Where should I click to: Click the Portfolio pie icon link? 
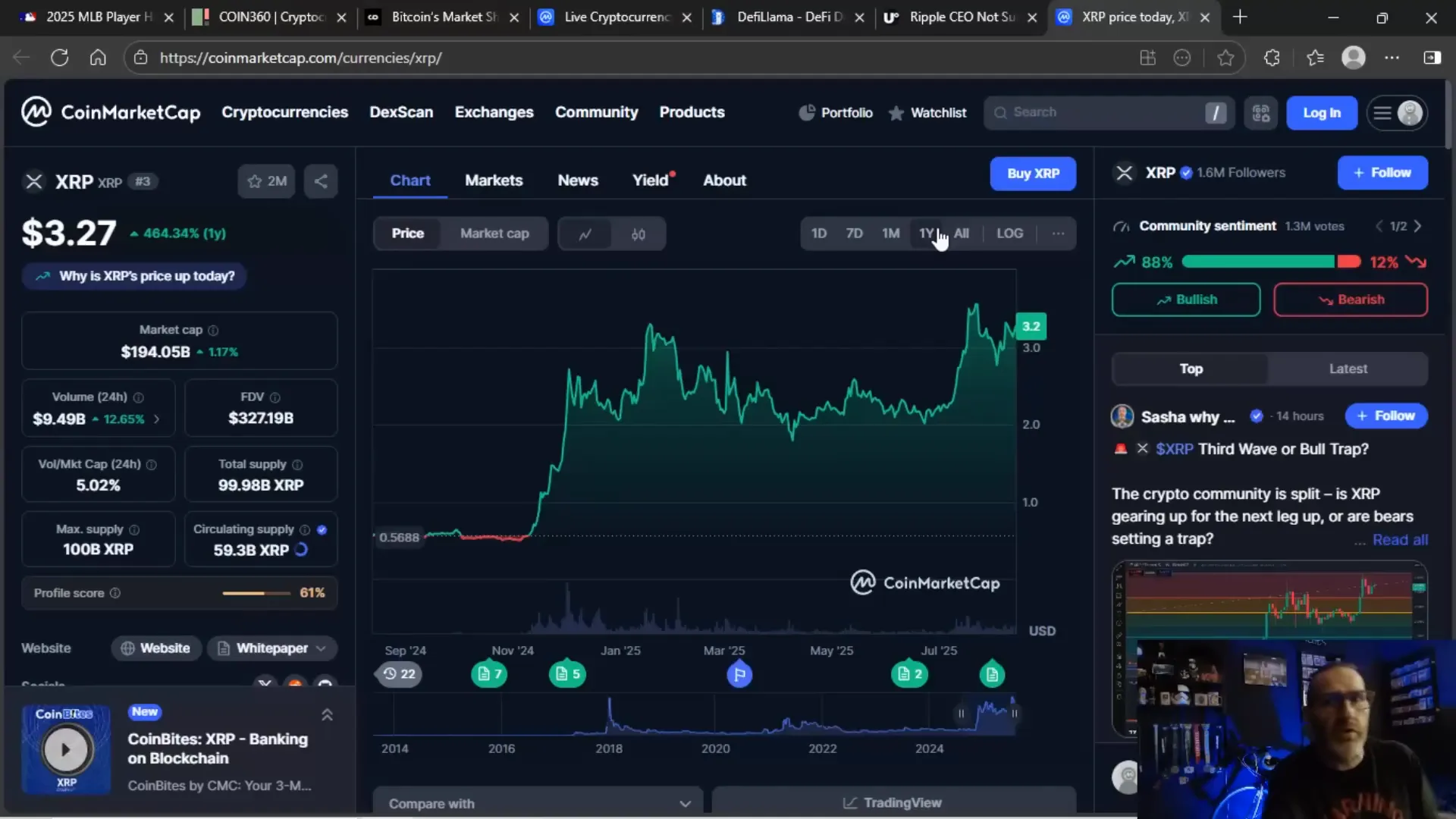point(836,113)
